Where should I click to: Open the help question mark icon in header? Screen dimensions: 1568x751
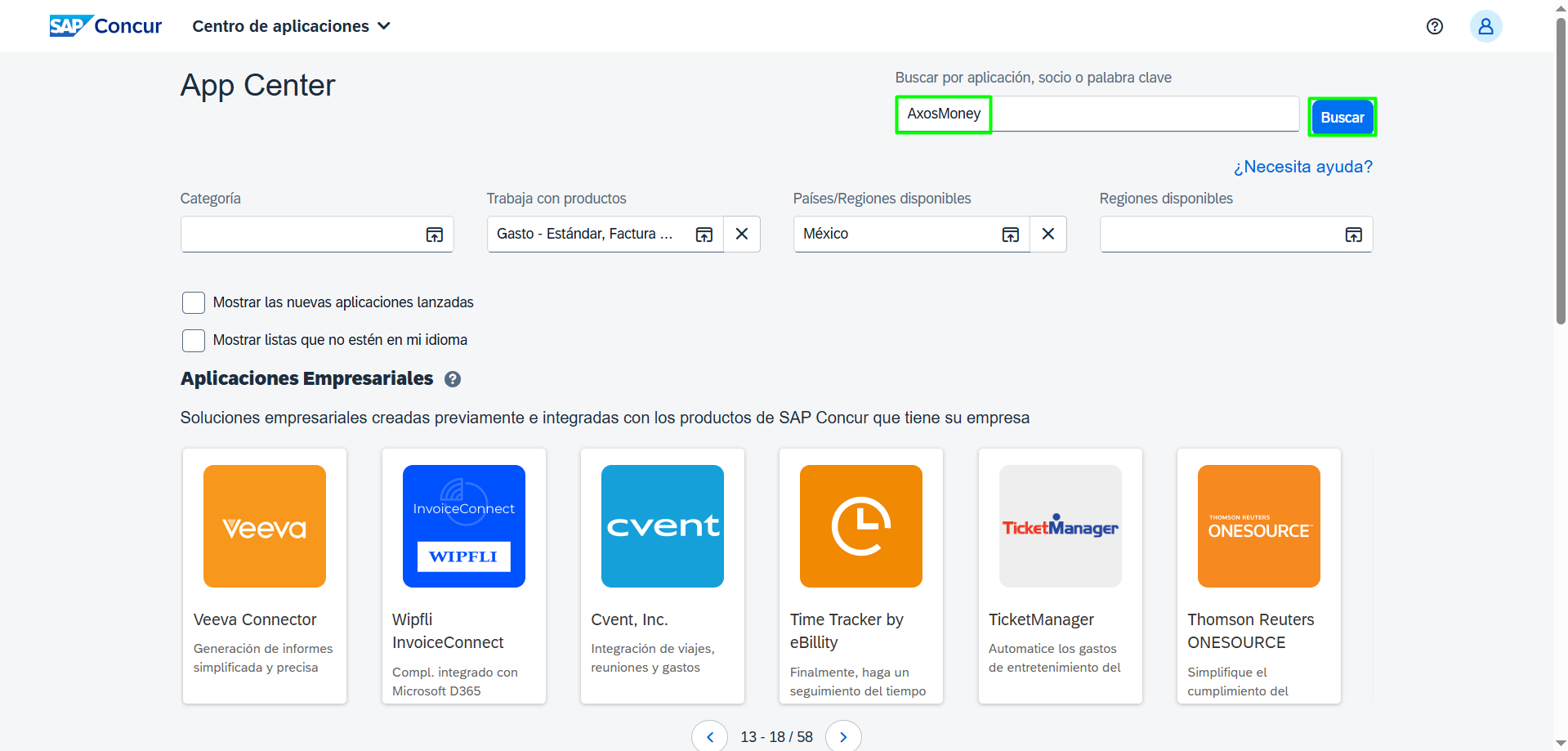tap(1434, 26)
